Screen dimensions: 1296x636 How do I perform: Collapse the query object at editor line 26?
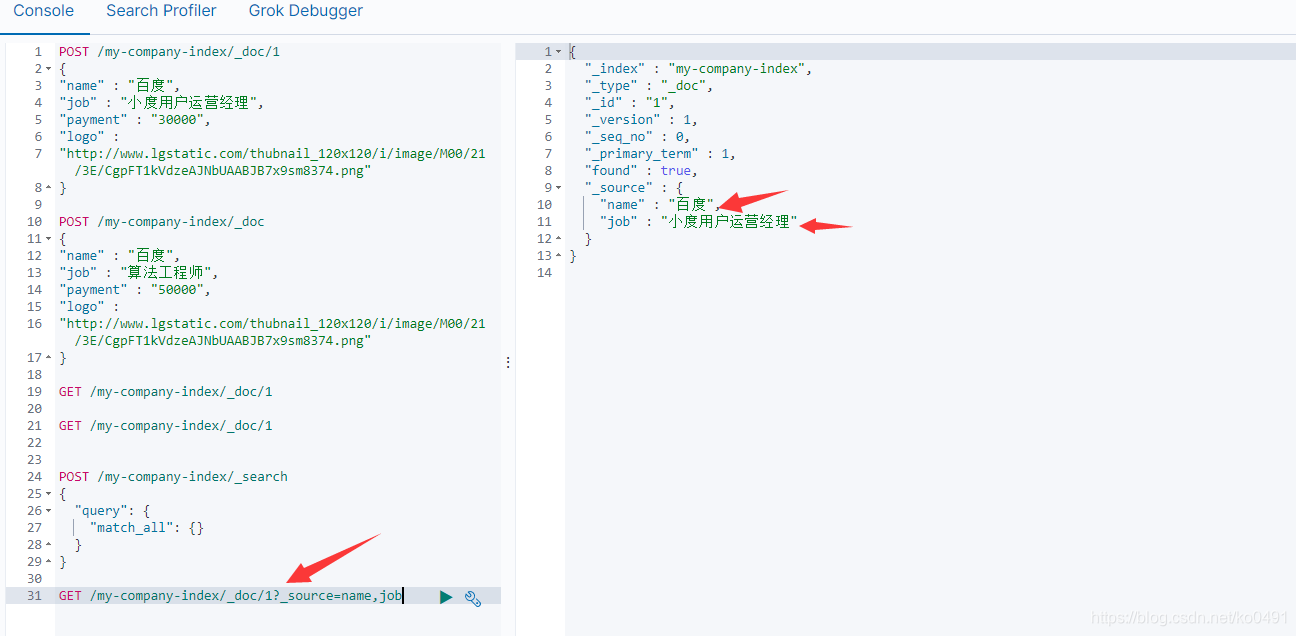[48, 511]
